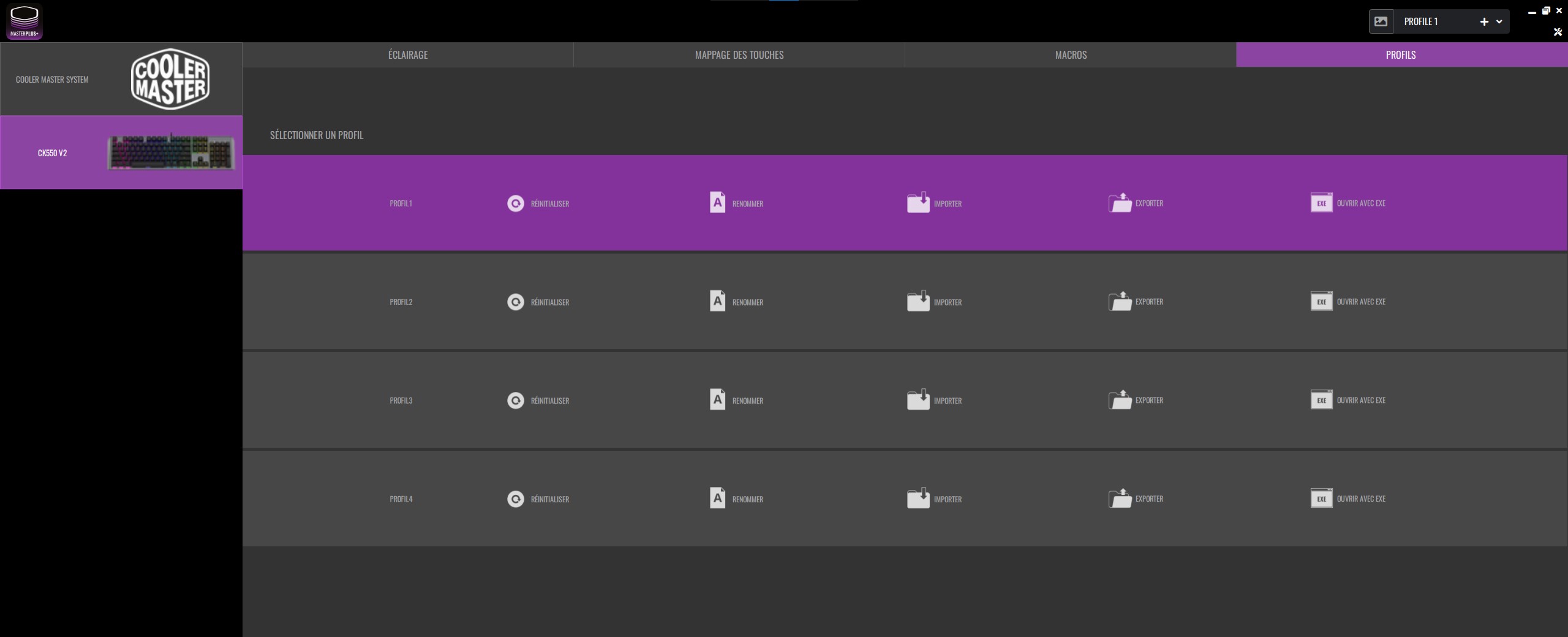This screenshot has width=1568, height=637.
Task: Add a new profile with plus button
Action: point(1484,21)
